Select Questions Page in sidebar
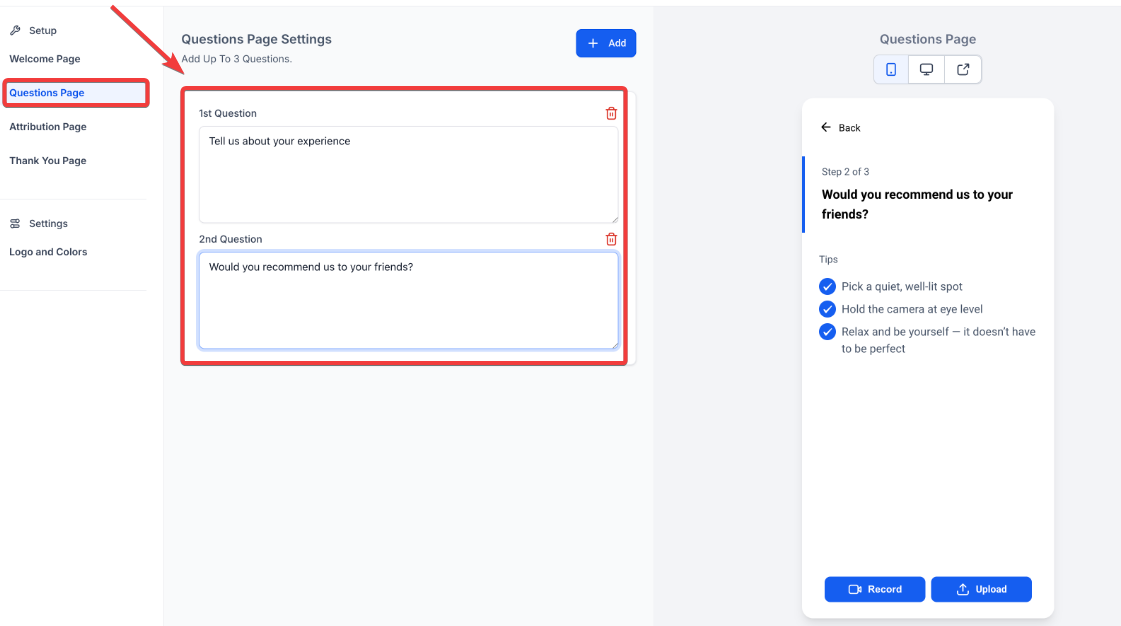Image resolution: width=1121 pixels, height=626 pixels. [x=47, y=93]
